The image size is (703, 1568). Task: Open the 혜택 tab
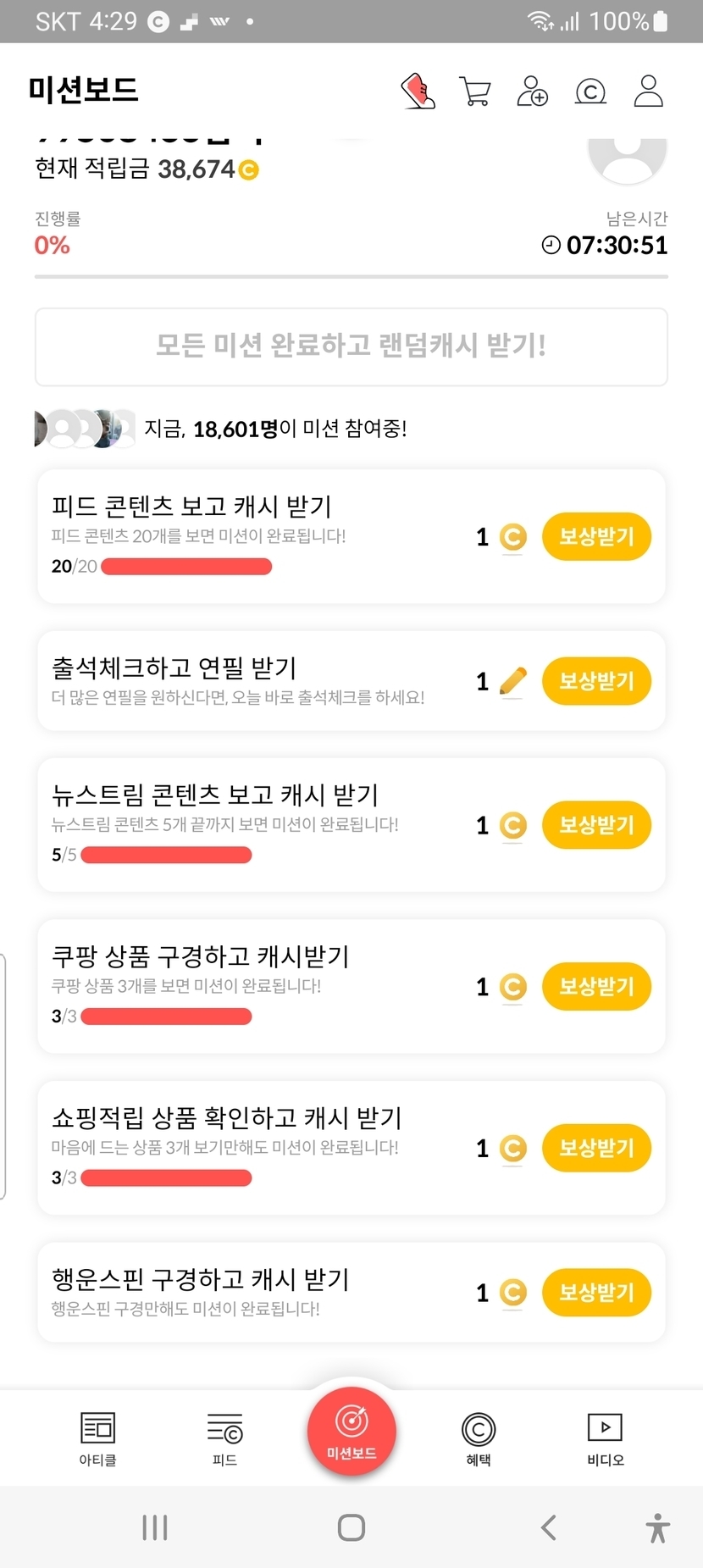[x=479, y=1438]
